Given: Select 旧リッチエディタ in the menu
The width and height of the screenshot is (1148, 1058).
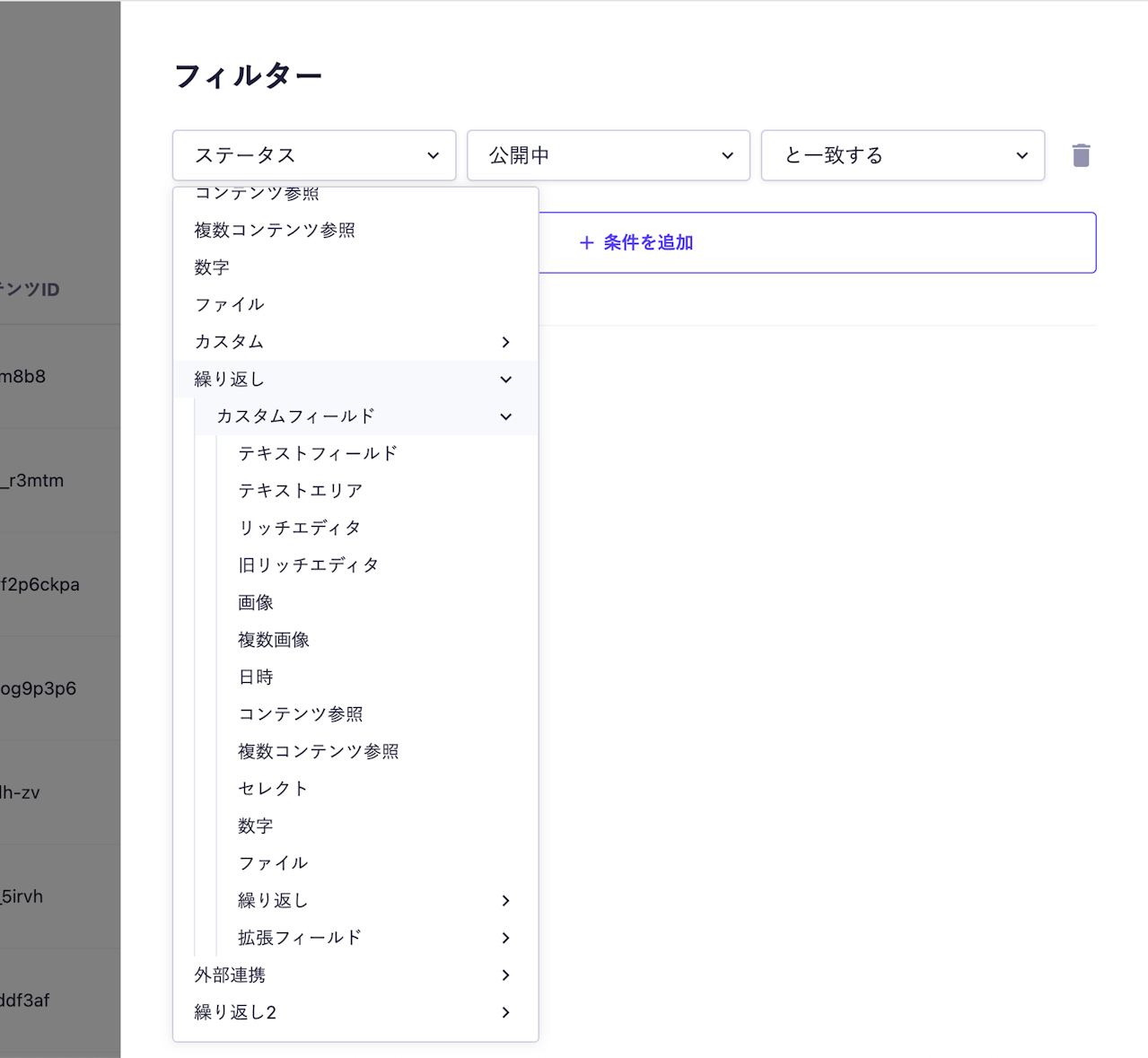Looking at the screenshot, I should (x=308, y=564).
